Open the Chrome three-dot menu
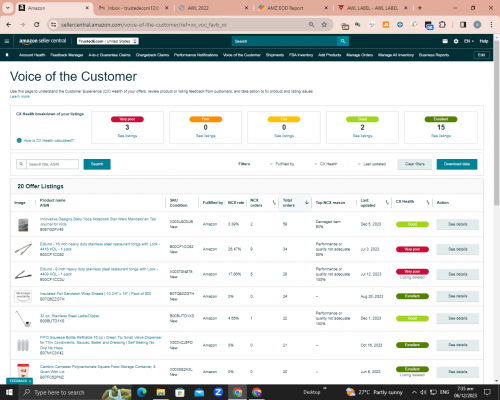The width and height of the screenshot is (500, 400). point(491,25)
